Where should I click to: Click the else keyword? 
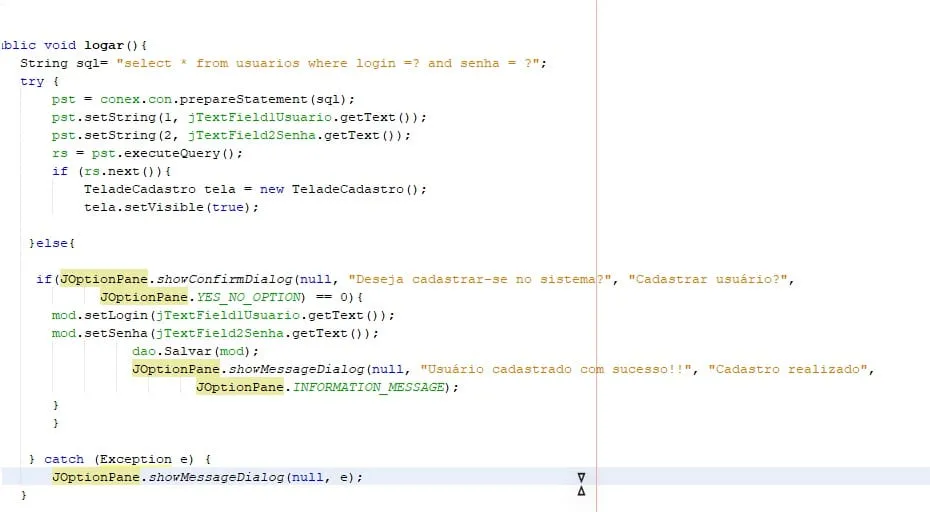[x=56, y=243]
